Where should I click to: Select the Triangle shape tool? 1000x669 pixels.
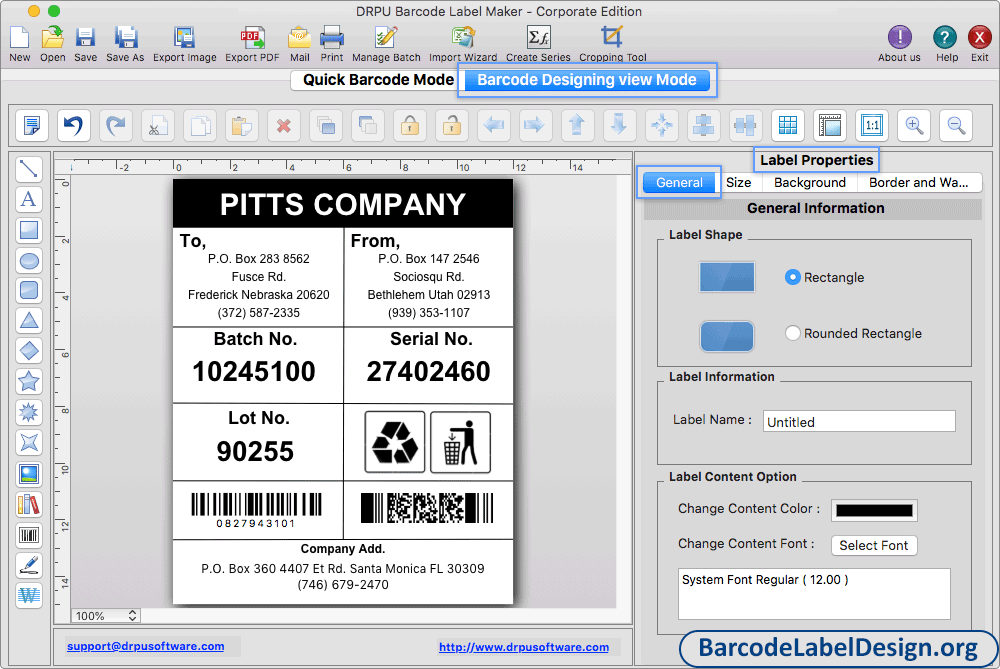coord(29,320)
